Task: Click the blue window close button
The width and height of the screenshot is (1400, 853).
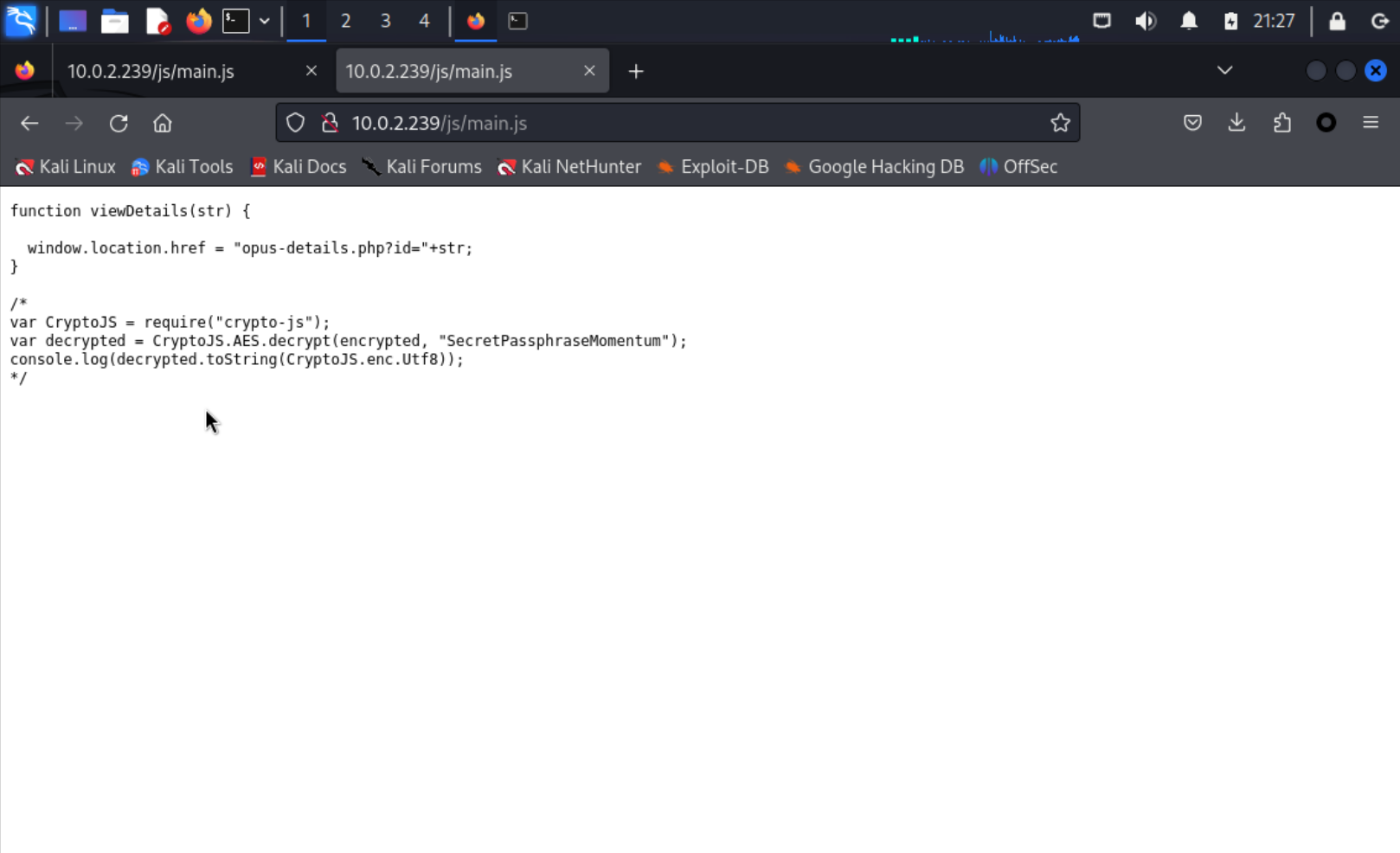Action: [1375, 71]
